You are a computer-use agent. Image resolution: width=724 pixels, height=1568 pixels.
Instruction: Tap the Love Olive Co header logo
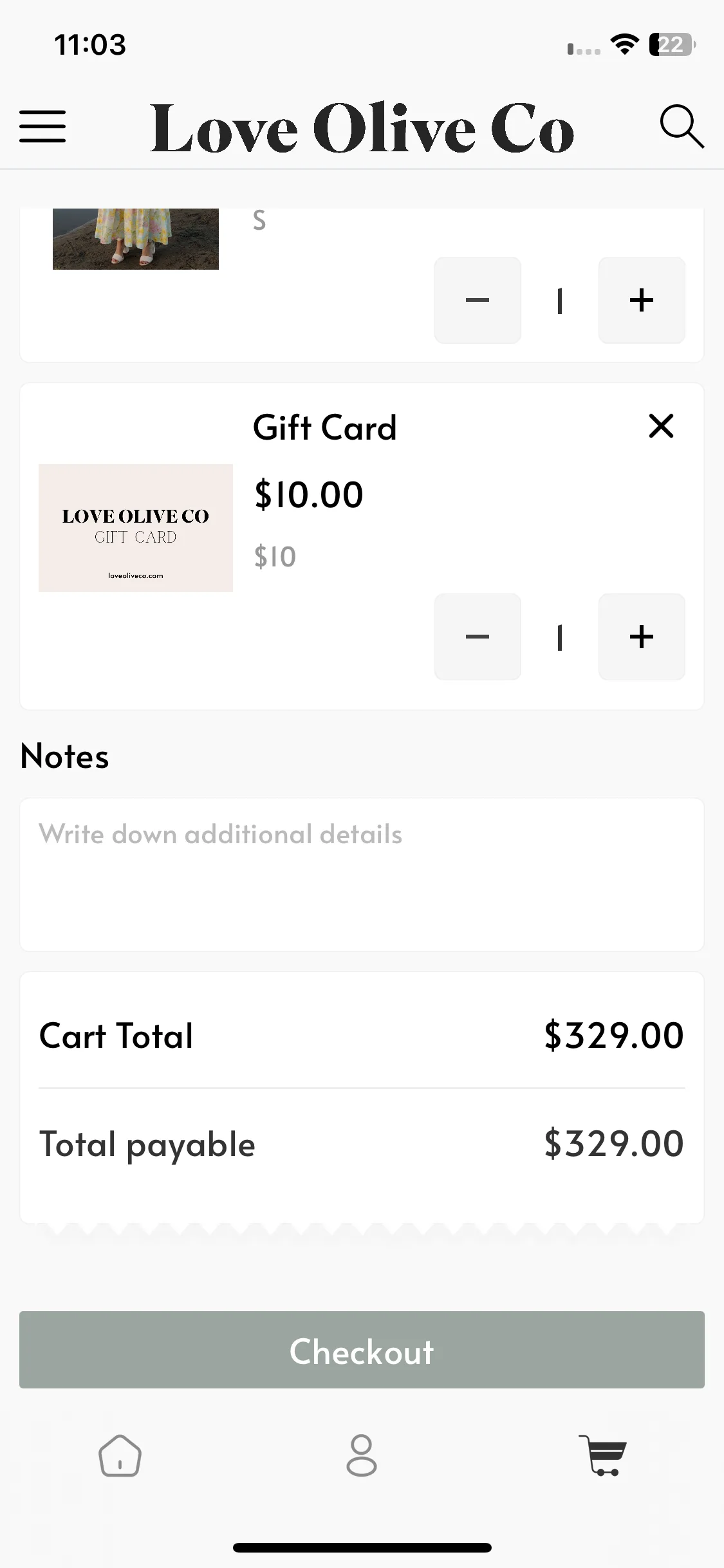pos(362,127)
